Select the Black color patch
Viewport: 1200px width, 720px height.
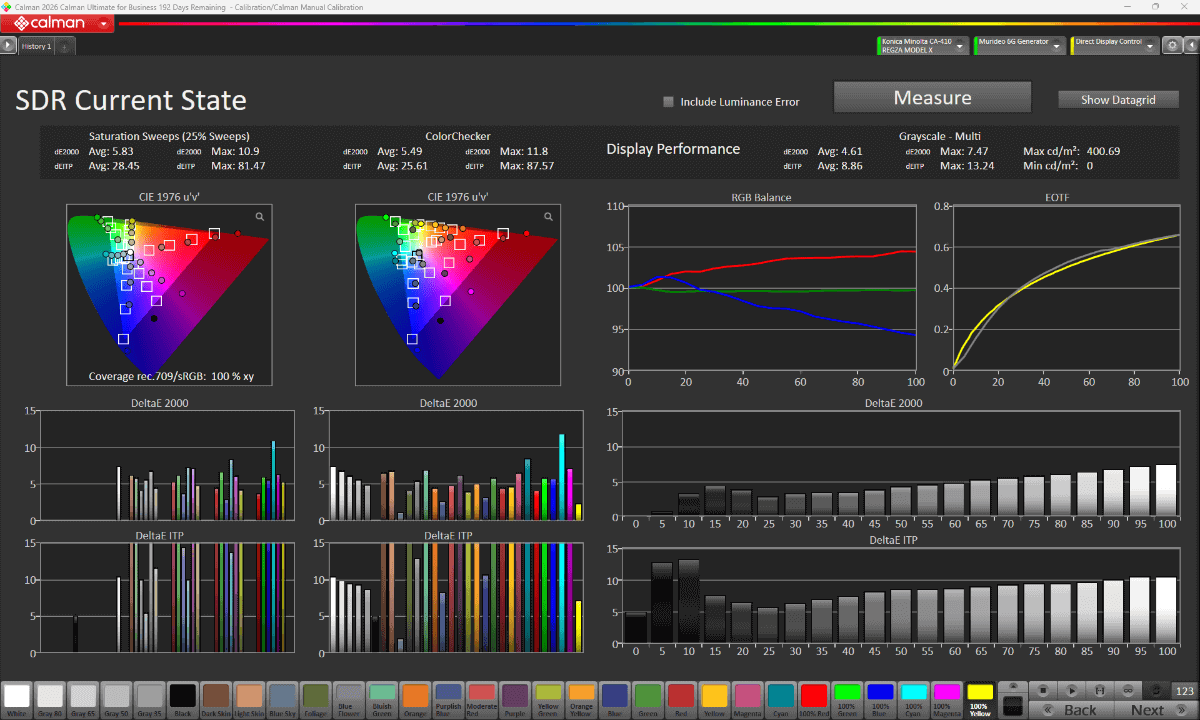pyautogui.click(x=182, y=698)
